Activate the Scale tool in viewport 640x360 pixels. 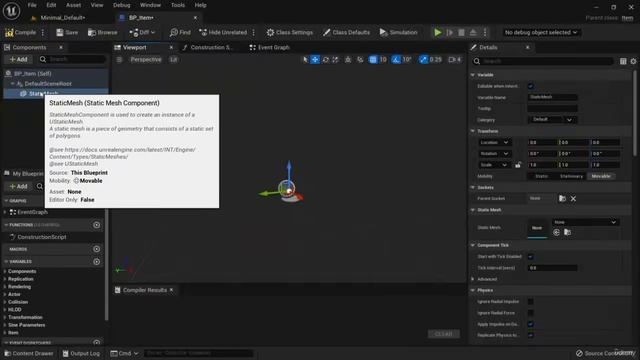[335, 60]
